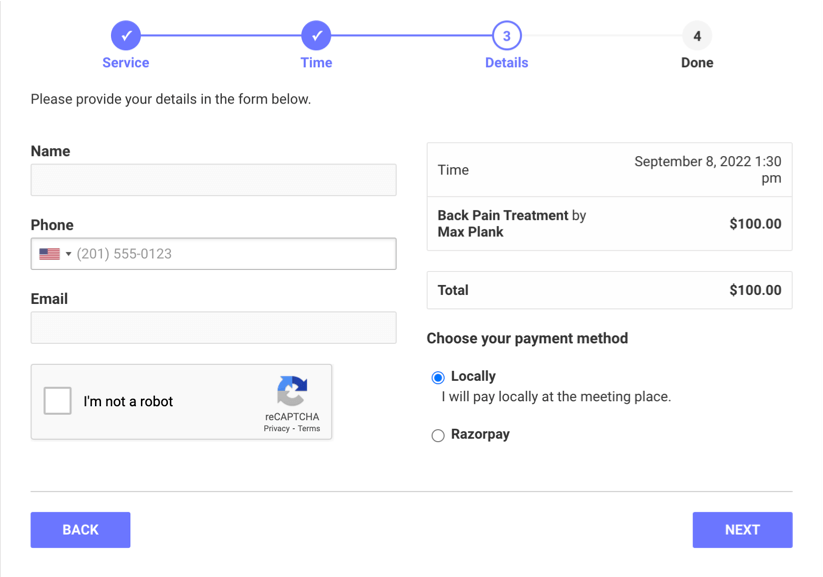This screenshot has width=823, height=577.
Task: Click the Time step checkmark circle
Action: pyautogui.click(x=316, y=35)
